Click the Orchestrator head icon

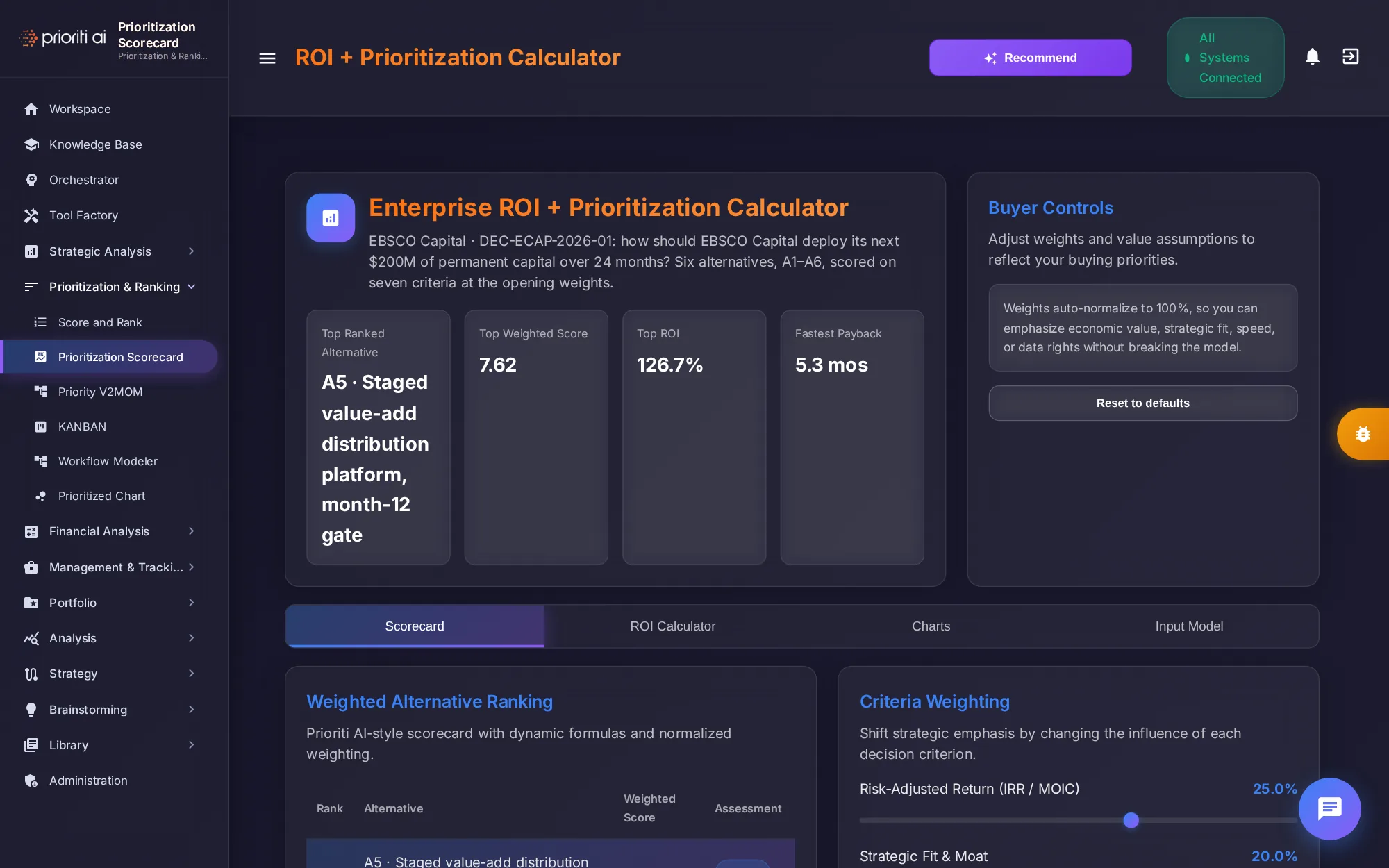point(31,180)
